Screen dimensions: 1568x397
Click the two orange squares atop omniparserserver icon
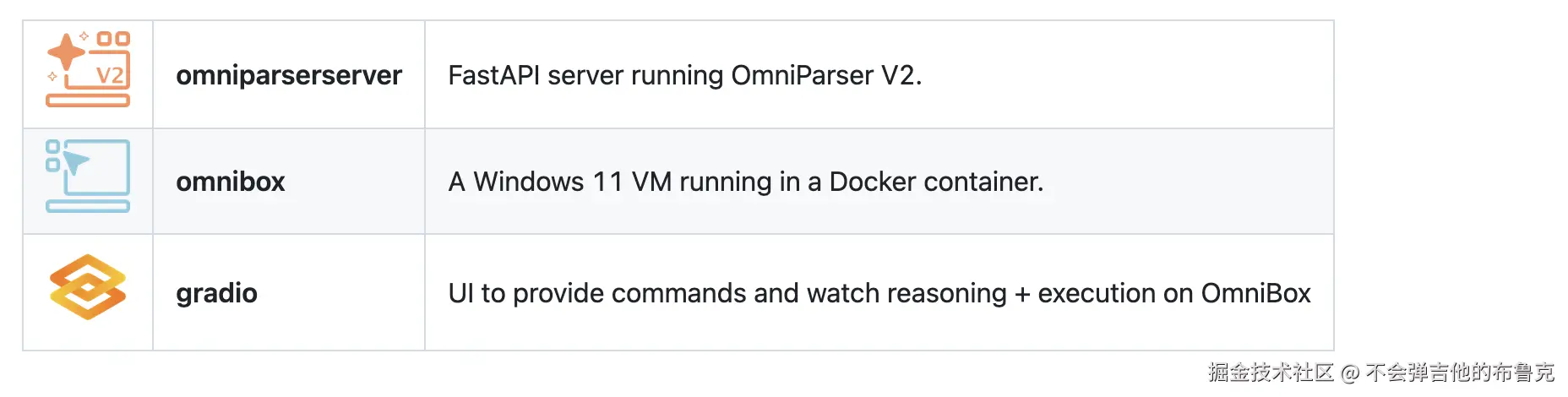113,39
